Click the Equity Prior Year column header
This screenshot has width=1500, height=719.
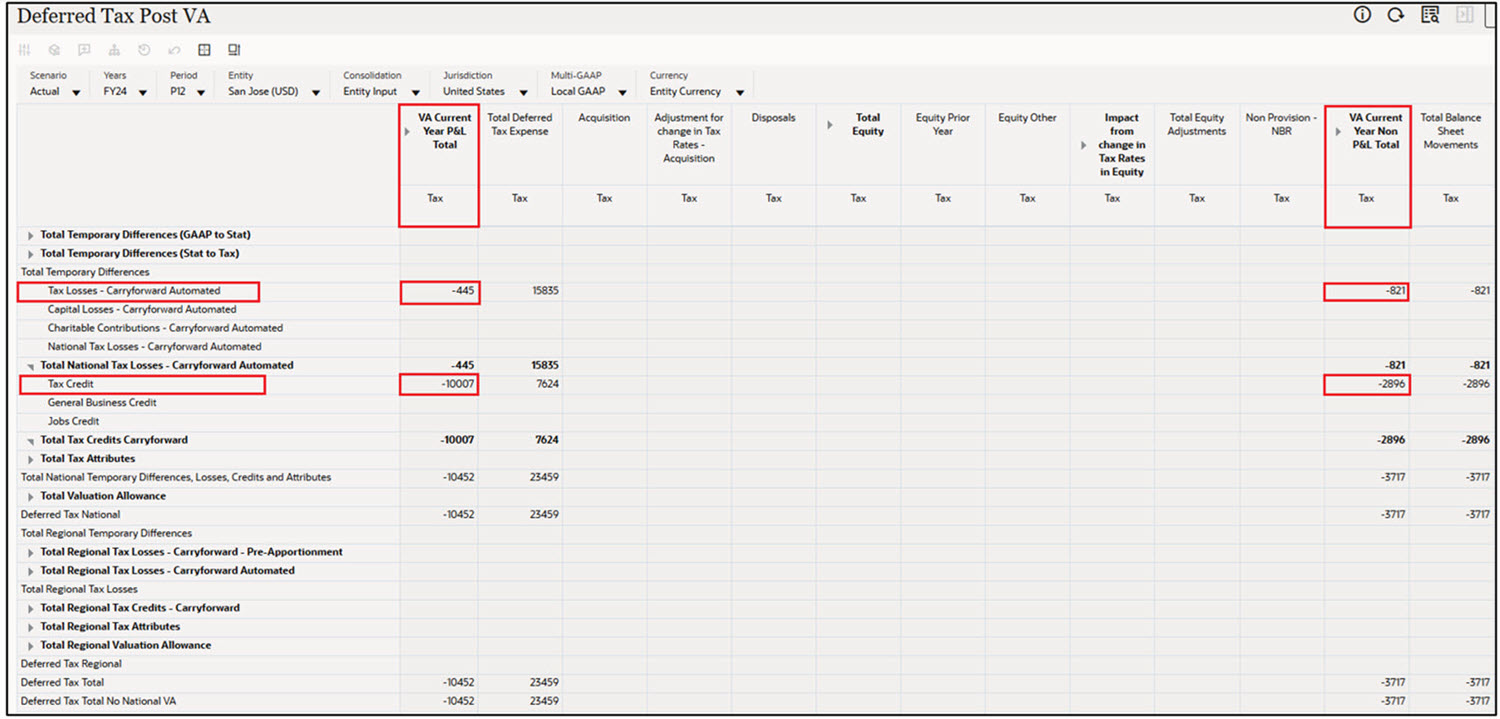942,124
